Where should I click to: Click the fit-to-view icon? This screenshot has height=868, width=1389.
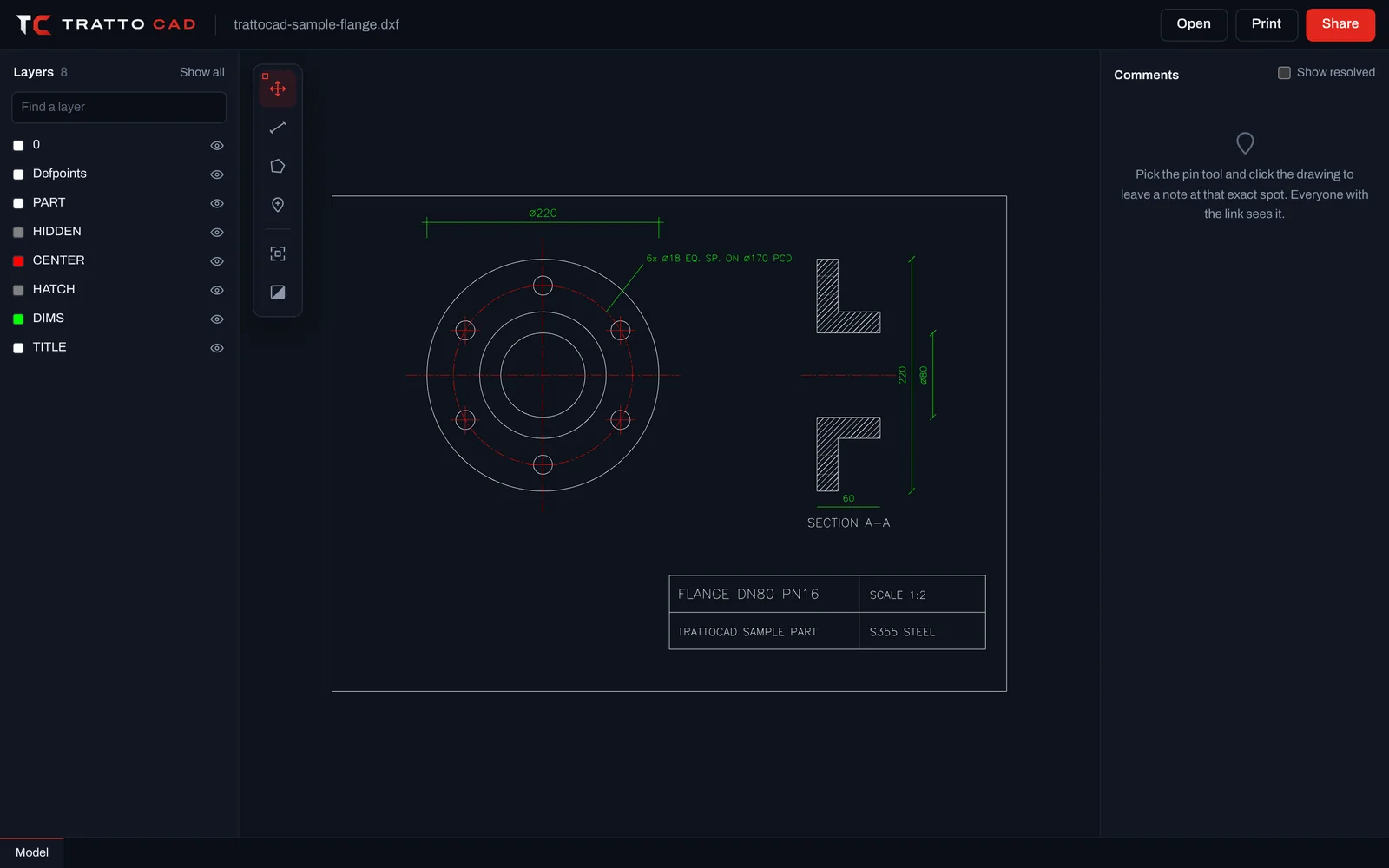[278, 253]
